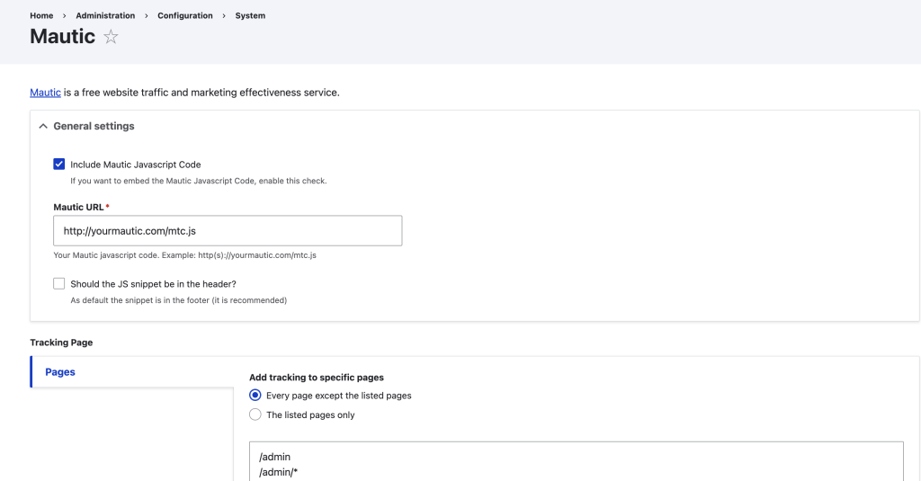
Task: Click the Mautic page title
Action: [x=62, y=36]
